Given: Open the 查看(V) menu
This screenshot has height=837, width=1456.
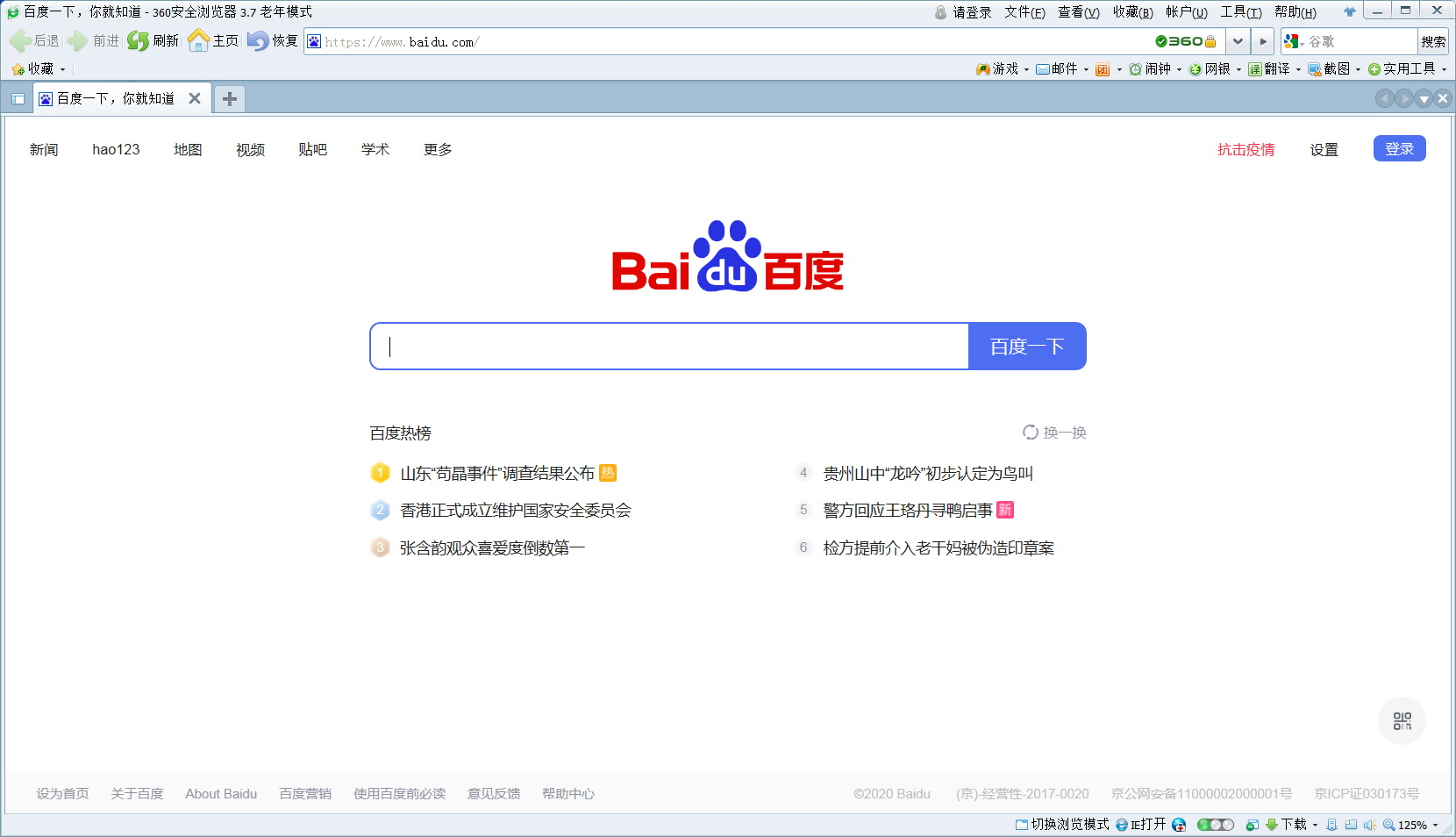Looking at the screenshot, I should point(1079,11).
